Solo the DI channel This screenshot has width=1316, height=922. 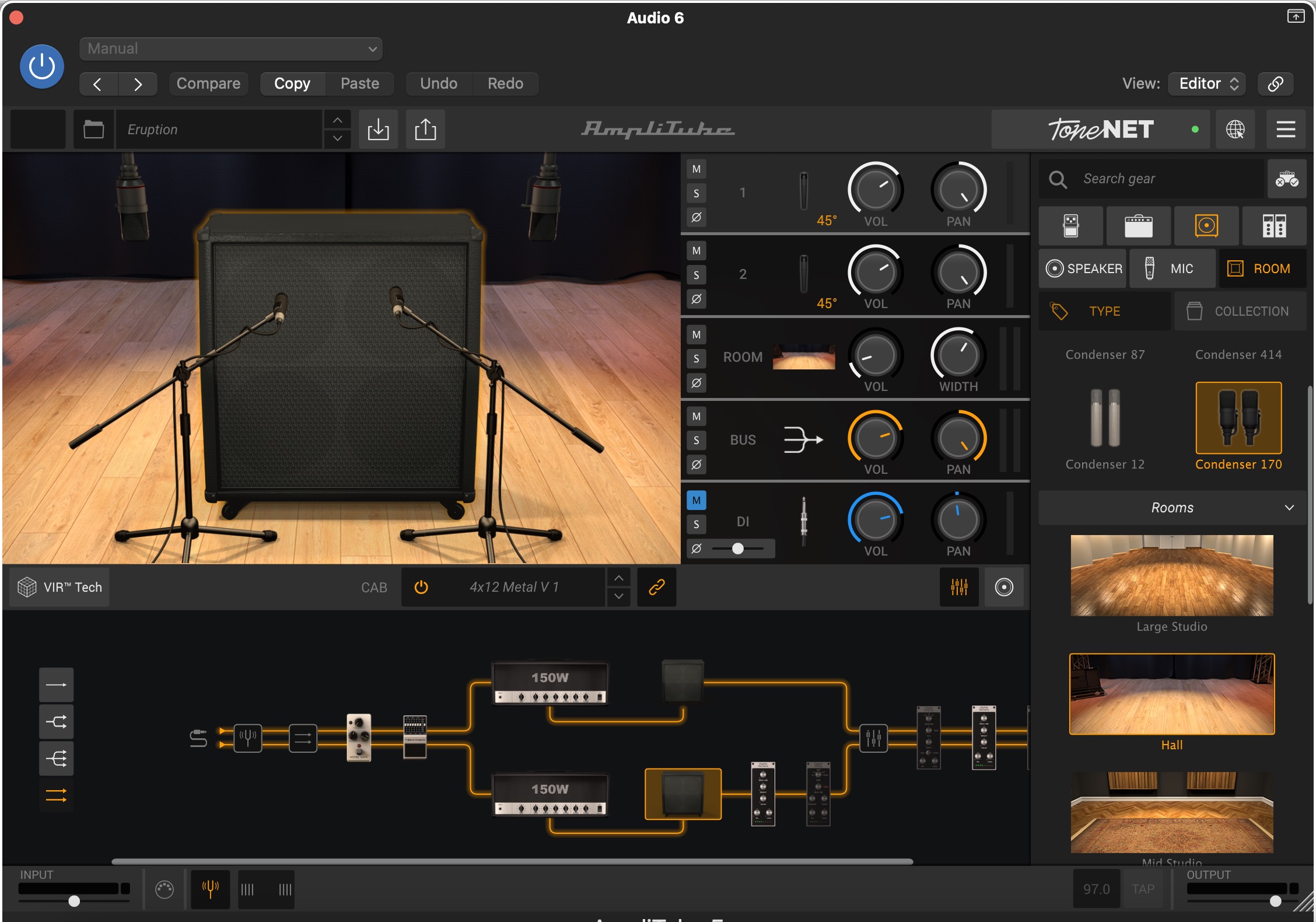(x=696, y=524)
